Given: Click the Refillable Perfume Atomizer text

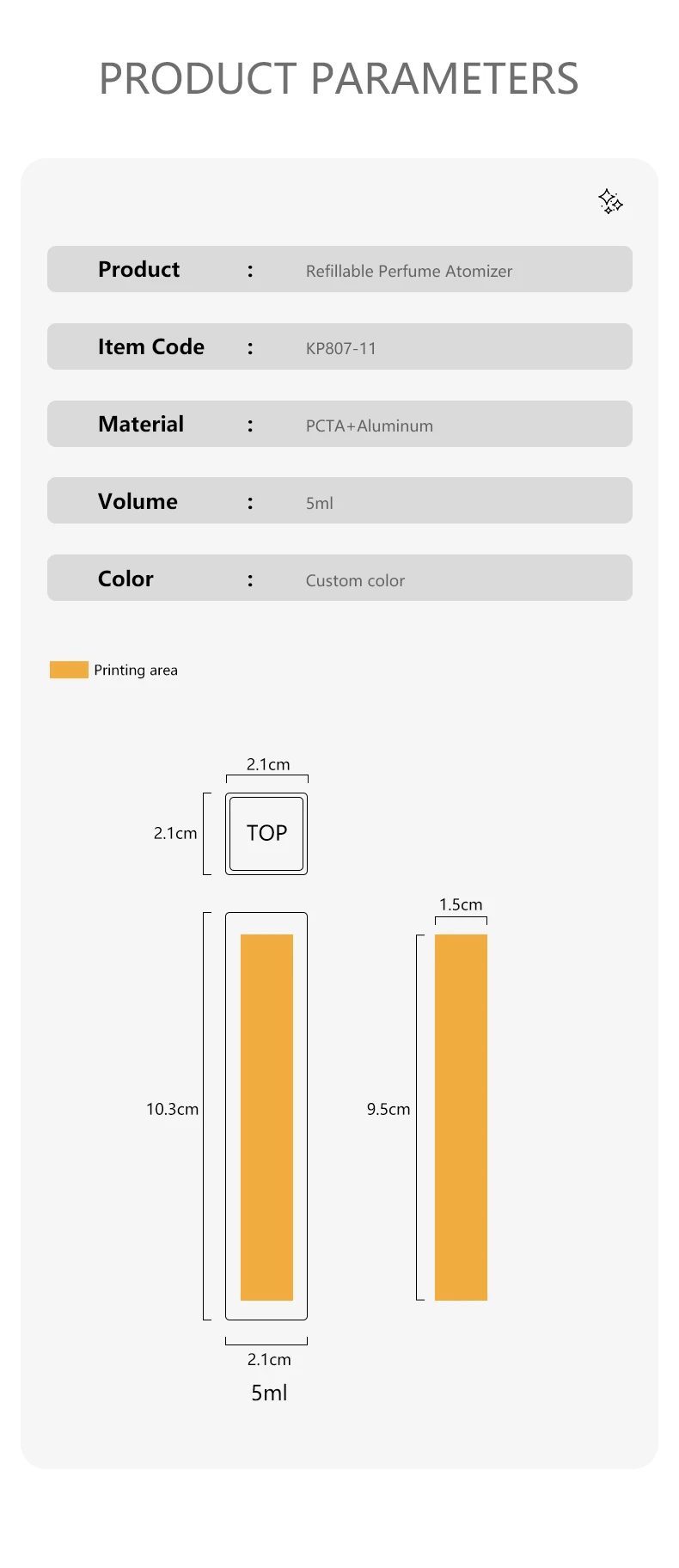Looking at the screenshot, I should point(409,271).
